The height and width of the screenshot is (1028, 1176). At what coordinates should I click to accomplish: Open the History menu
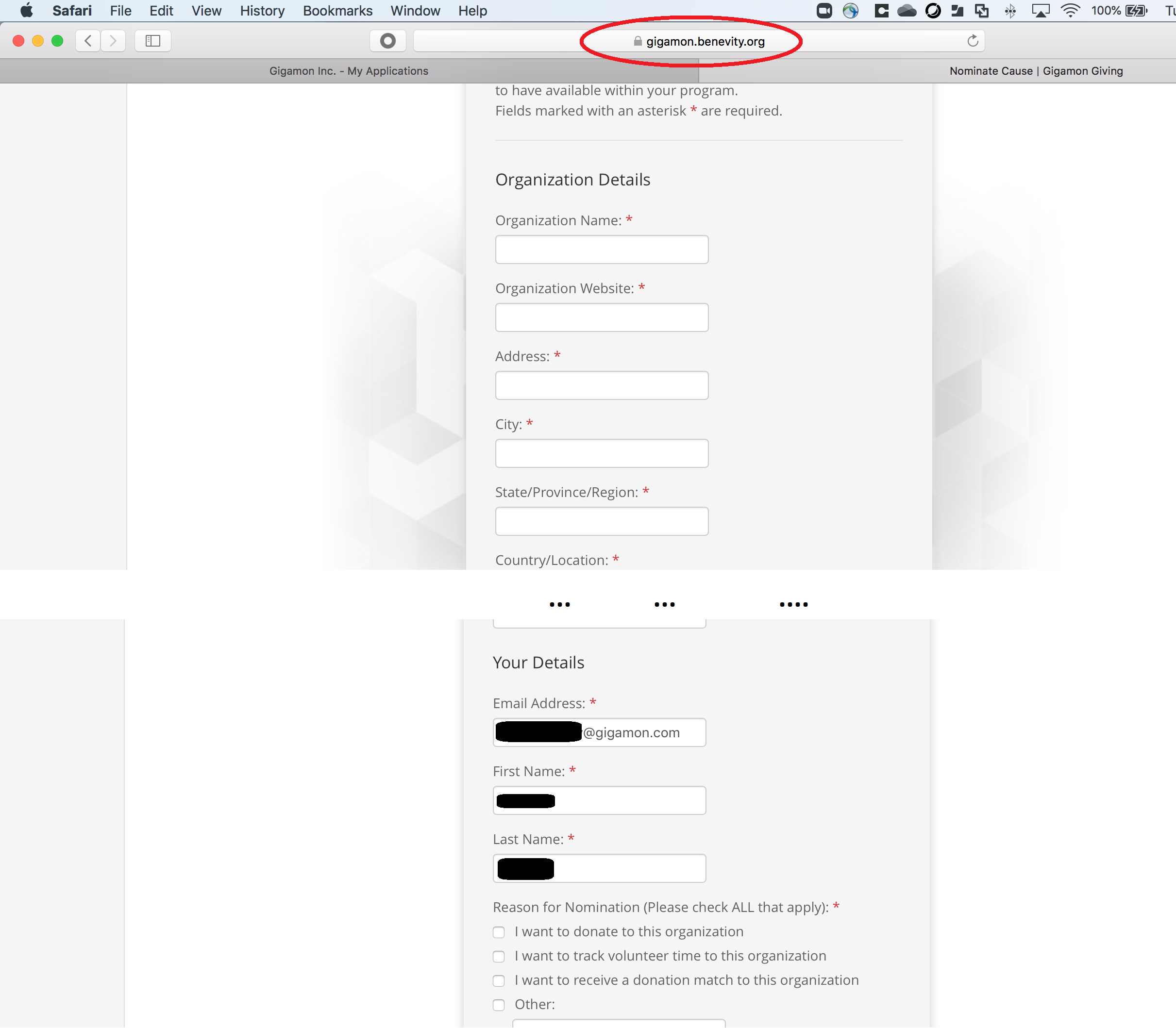click(262, 10)
